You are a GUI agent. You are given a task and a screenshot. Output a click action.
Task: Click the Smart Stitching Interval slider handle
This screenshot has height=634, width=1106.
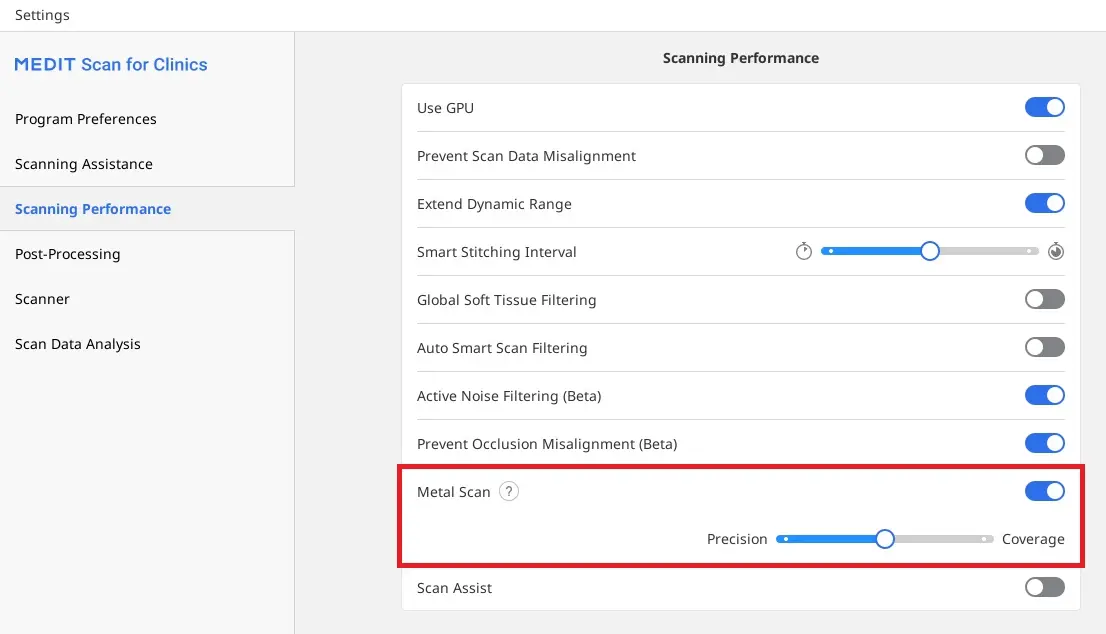(x=930, y=251)
